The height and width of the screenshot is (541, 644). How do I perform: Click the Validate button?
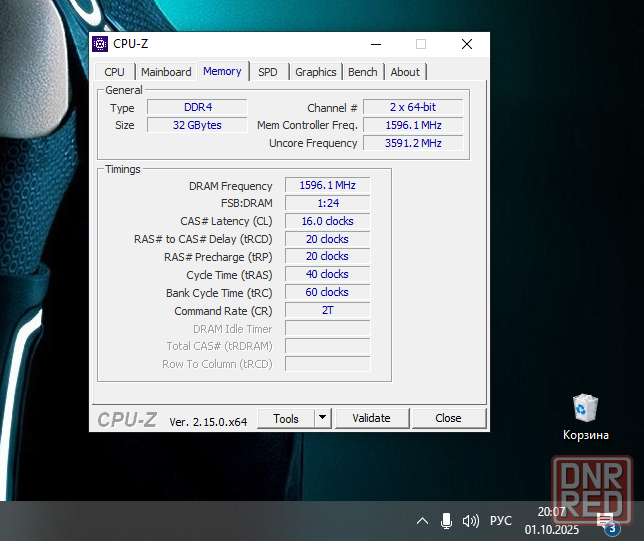pos(371,418)
